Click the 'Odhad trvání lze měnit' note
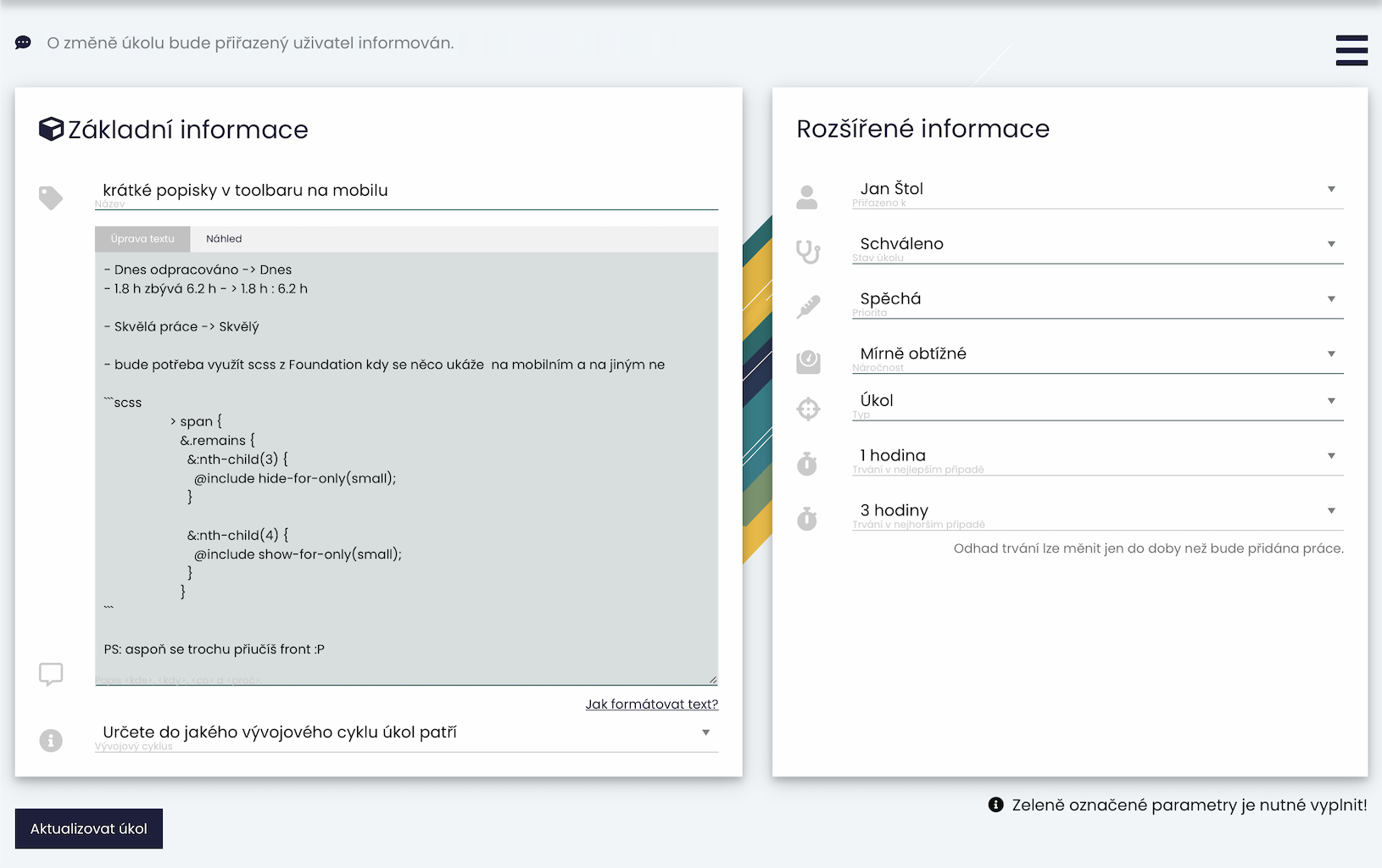 (1149, 548)
